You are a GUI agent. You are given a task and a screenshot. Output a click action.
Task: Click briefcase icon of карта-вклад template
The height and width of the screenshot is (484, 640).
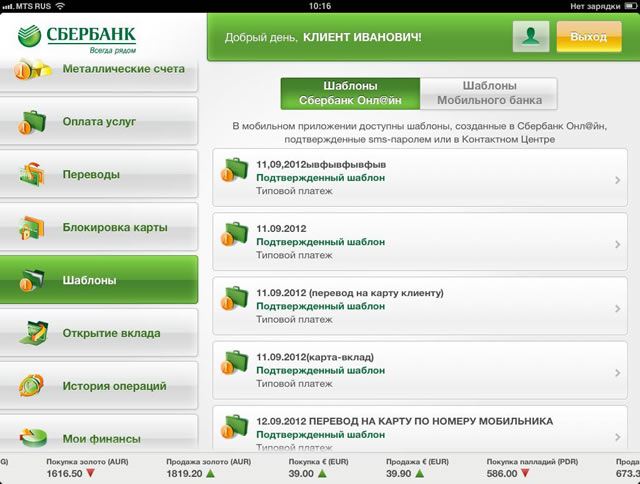click(x=235, y=362)
